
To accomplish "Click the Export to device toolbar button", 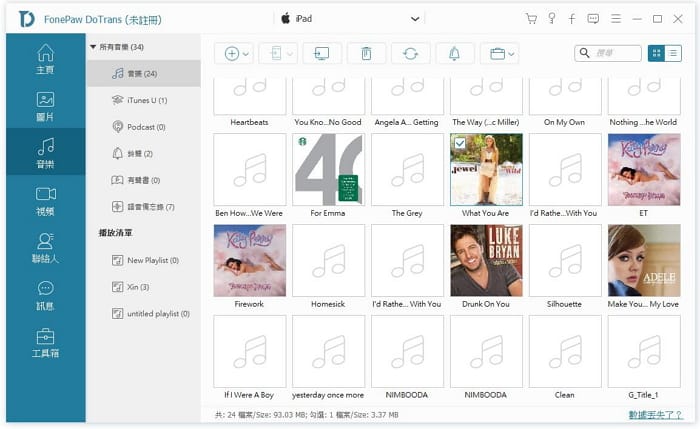I will pos(276,54).
